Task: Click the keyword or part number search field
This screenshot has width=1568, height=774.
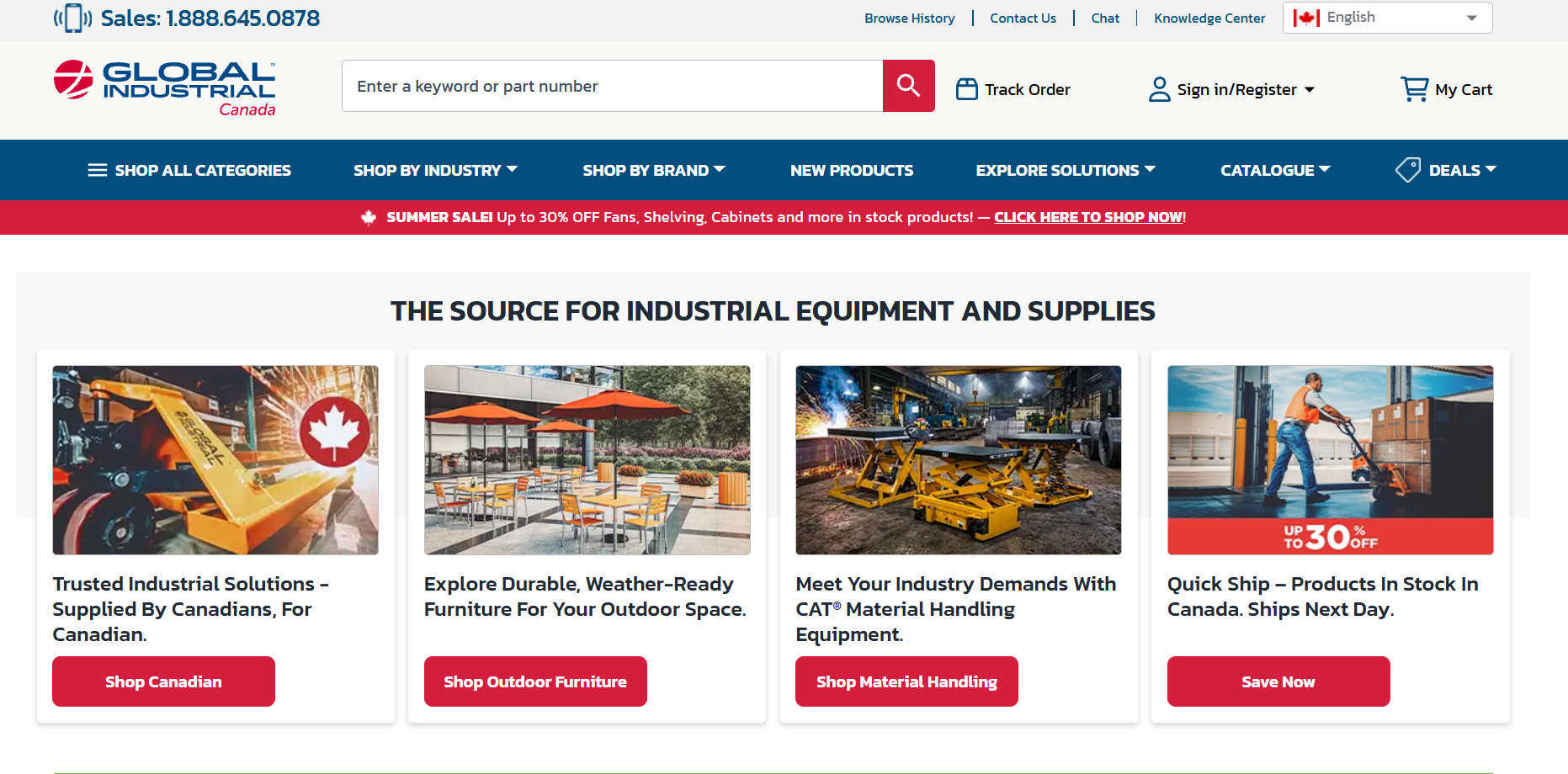Action: point(613,86)
